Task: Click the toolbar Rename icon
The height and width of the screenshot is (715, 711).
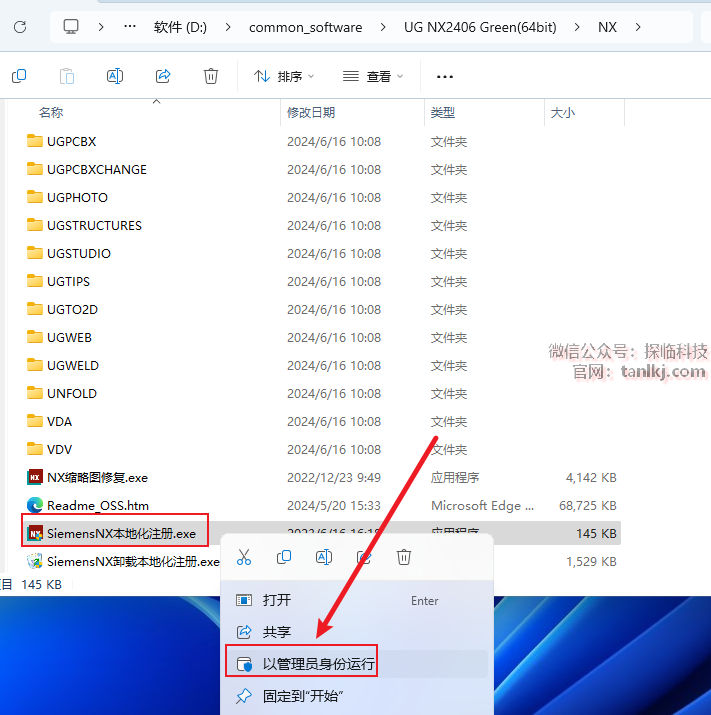Action: (114, 76)
